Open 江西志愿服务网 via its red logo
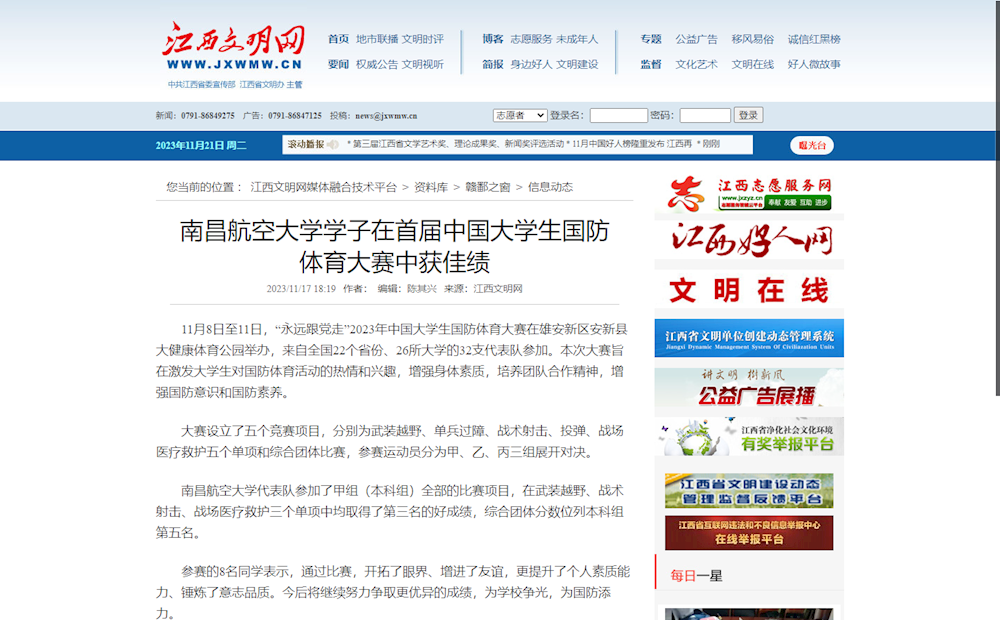 [748, 191]
